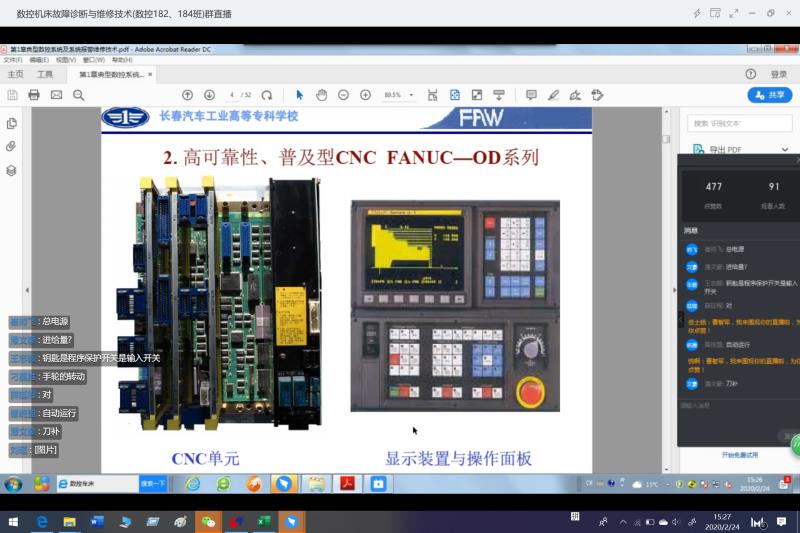
Task: Open page thumbnails panel in left sidebar
Action: click(x=11, y=123)
